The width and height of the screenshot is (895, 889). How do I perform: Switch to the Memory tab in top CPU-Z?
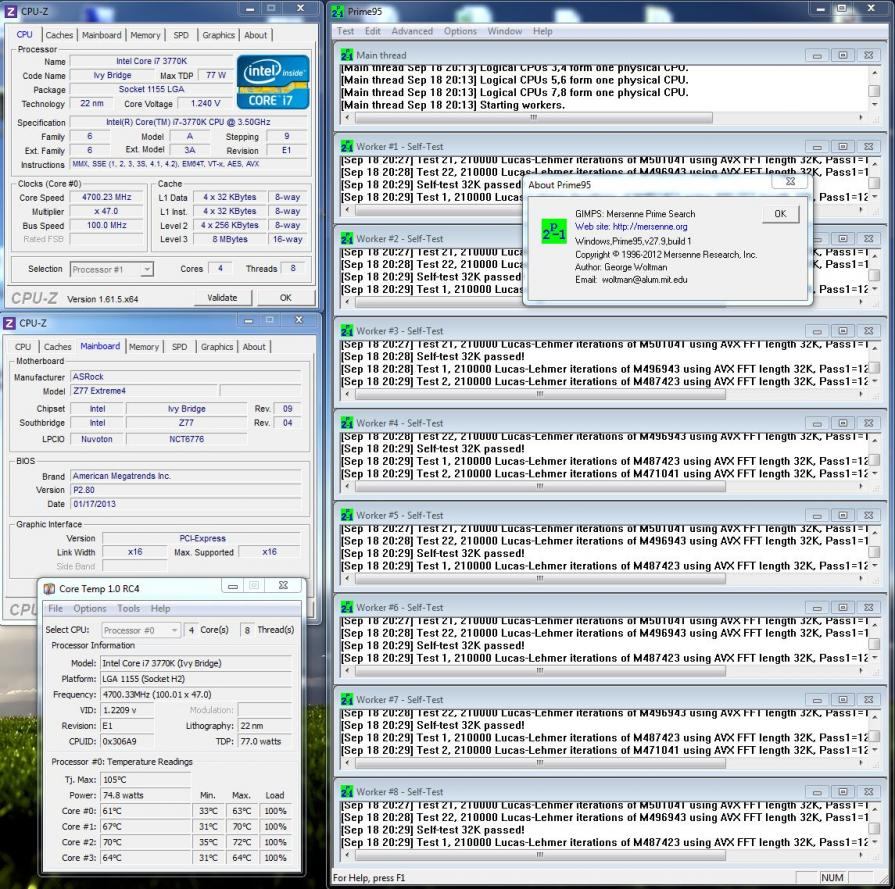click(x=145, y=35)
